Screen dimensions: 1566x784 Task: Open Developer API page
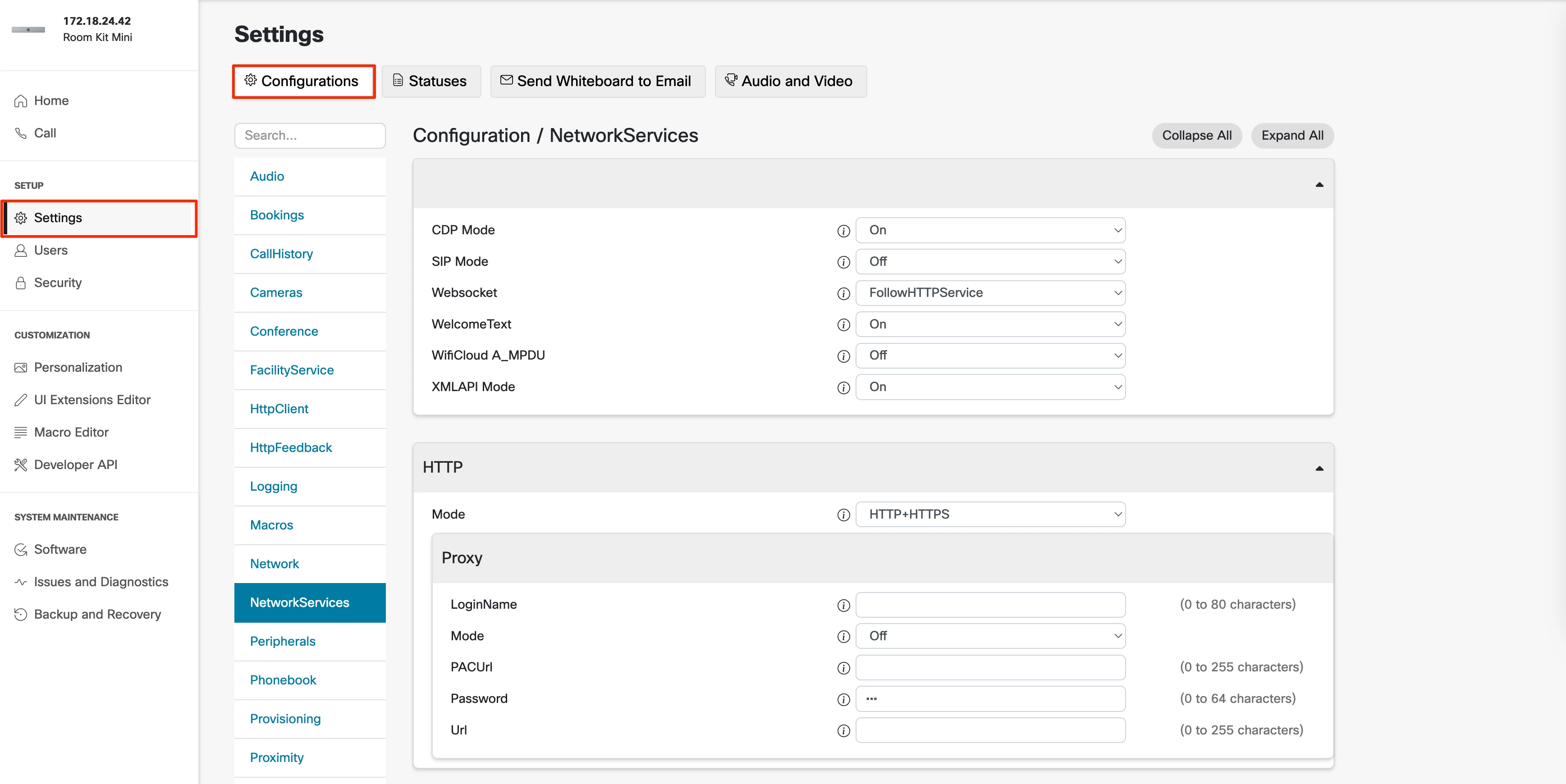75,465
